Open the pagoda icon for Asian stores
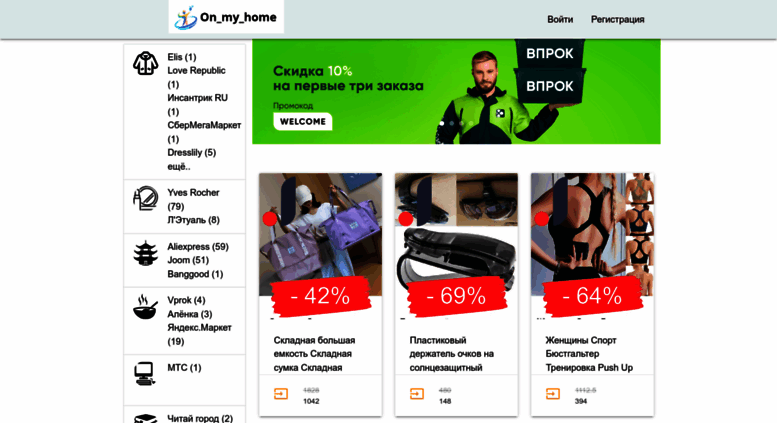The height and width of the screenshot is (423, 777). coord(145,253)
